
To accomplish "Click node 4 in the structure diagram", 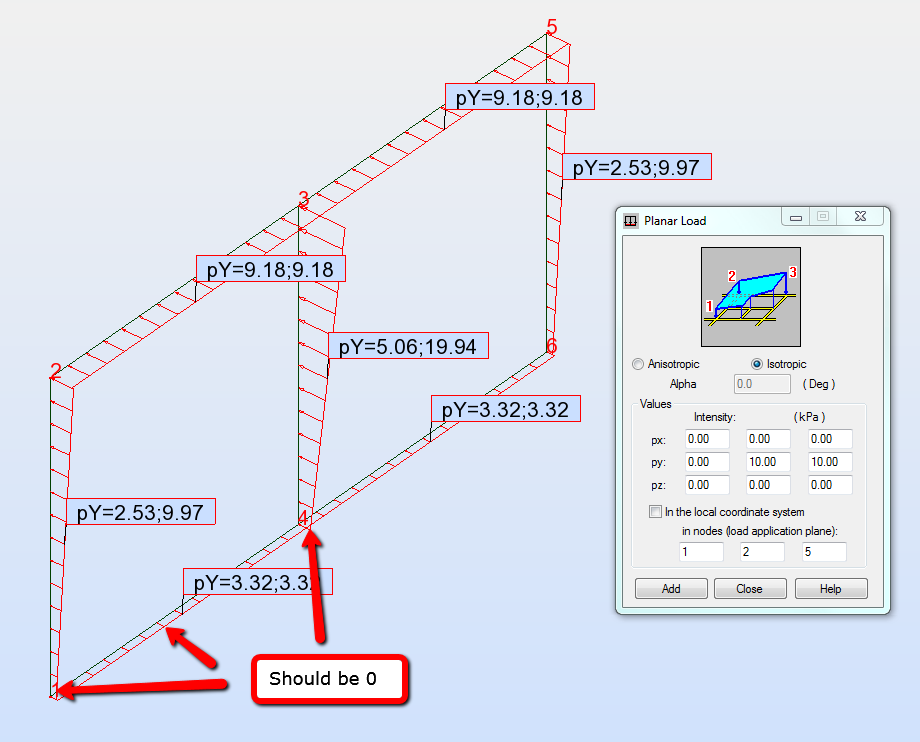I will click(303, 518).
